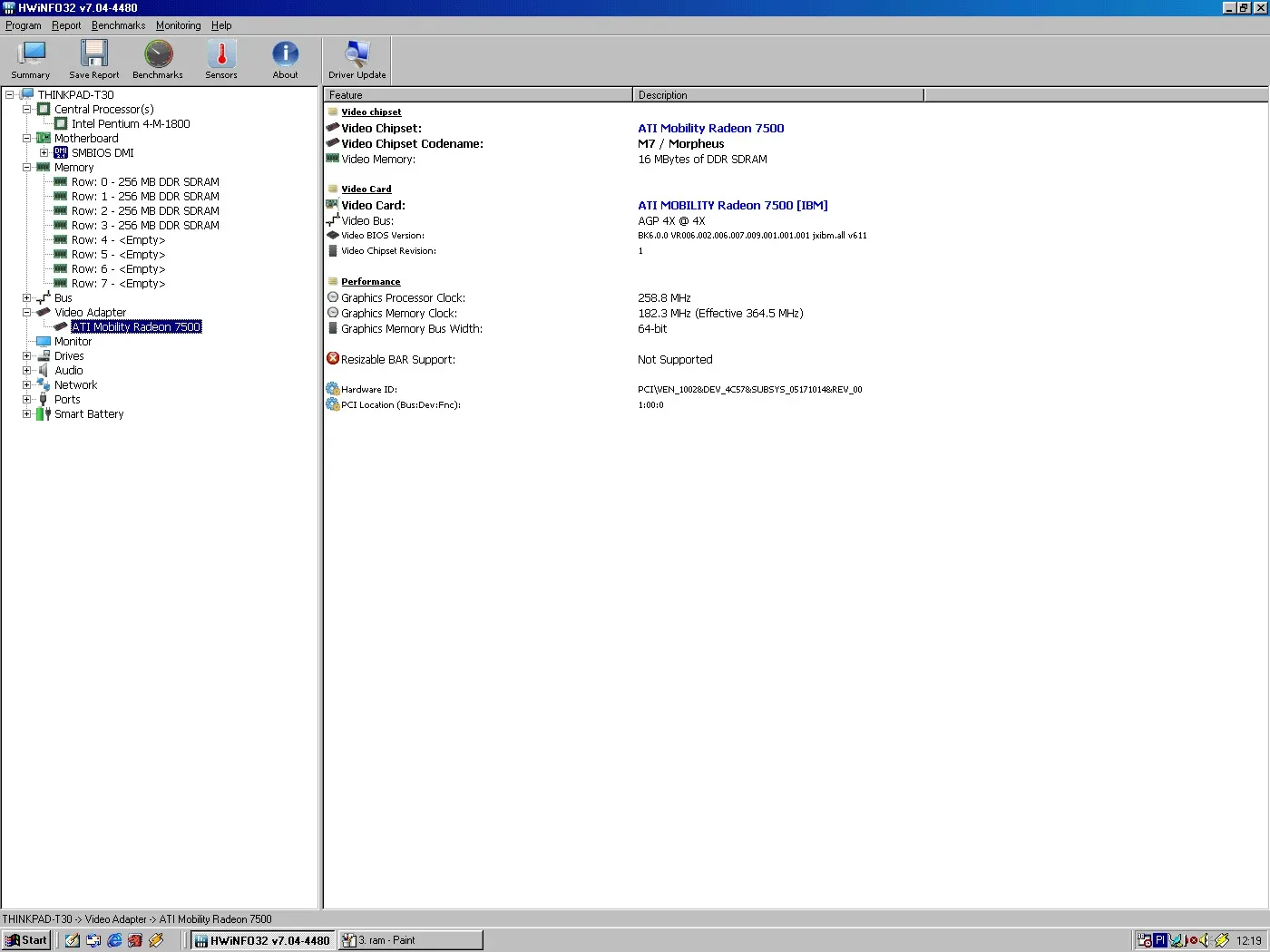Click the Resizable BAR Support red icon
1270x952 pixels.
point(333,359)
